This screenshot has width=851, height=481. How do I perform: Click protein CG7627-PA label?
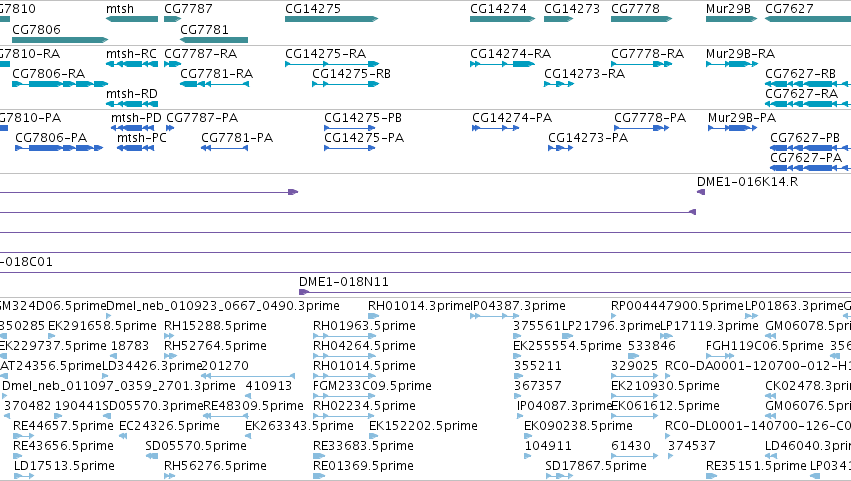pos(806,157)
